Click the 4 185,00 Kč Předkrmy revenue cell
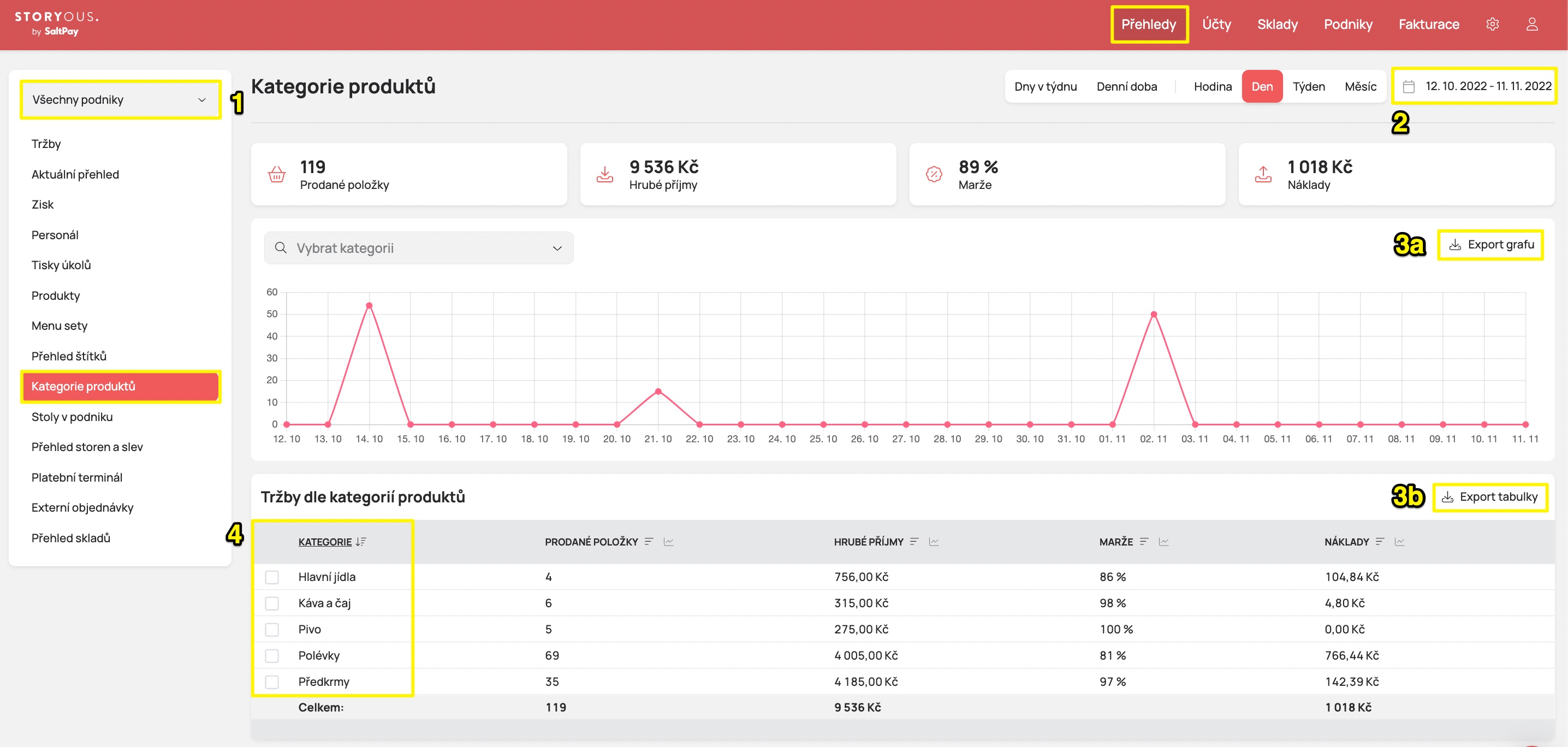 coord(865,681)
